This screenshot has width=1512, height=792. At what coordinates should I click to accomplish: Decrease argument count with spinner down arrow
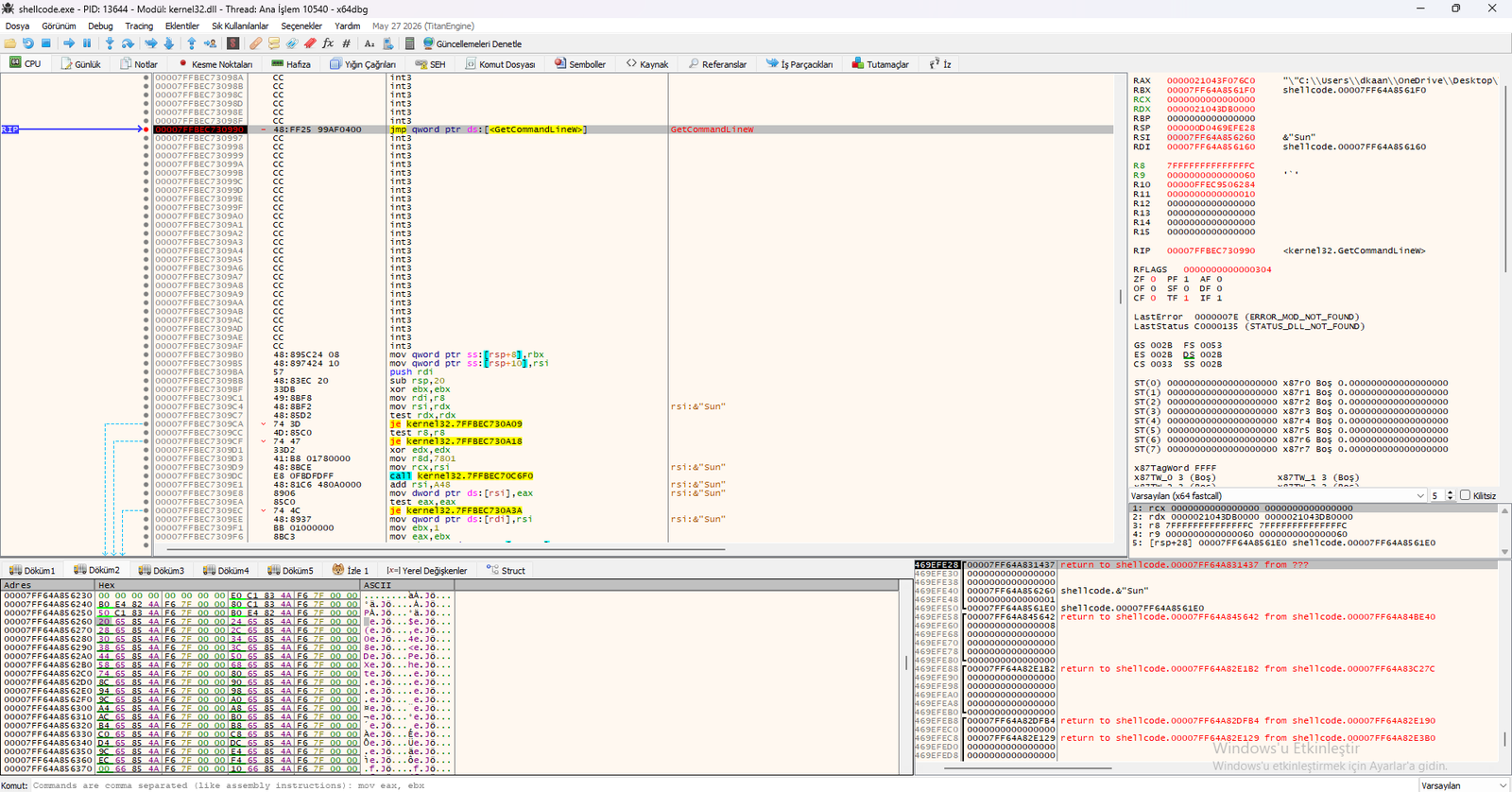pyautogui.click(x=1450, y=499)
